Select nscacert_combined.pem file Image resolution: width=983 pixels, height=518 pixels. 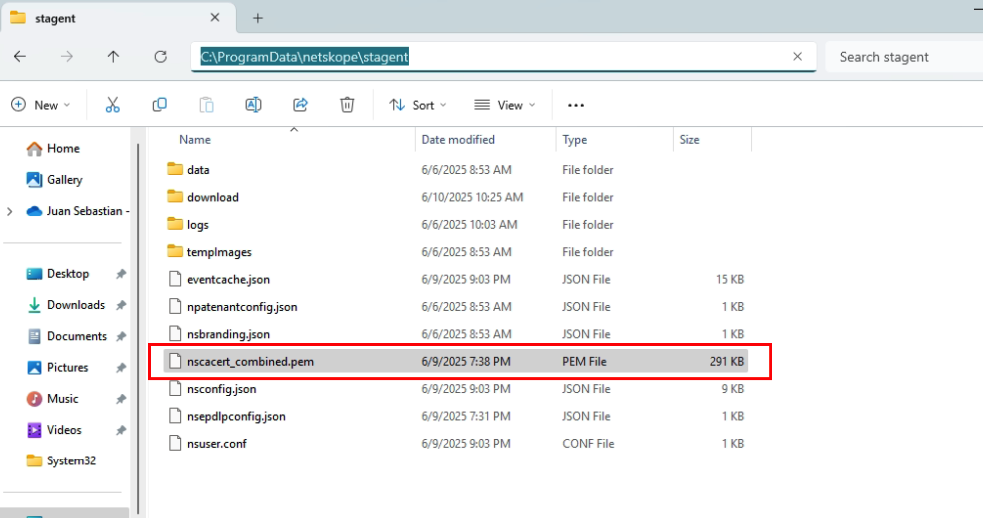tap(456, 362)
